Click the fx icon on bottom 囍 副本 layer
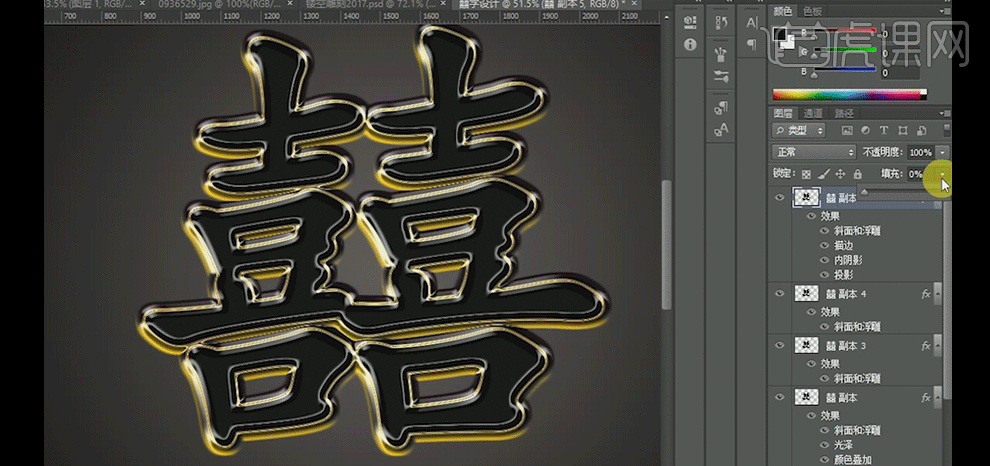The width and height of the screenshot is (990, 466). coord(926,398)
